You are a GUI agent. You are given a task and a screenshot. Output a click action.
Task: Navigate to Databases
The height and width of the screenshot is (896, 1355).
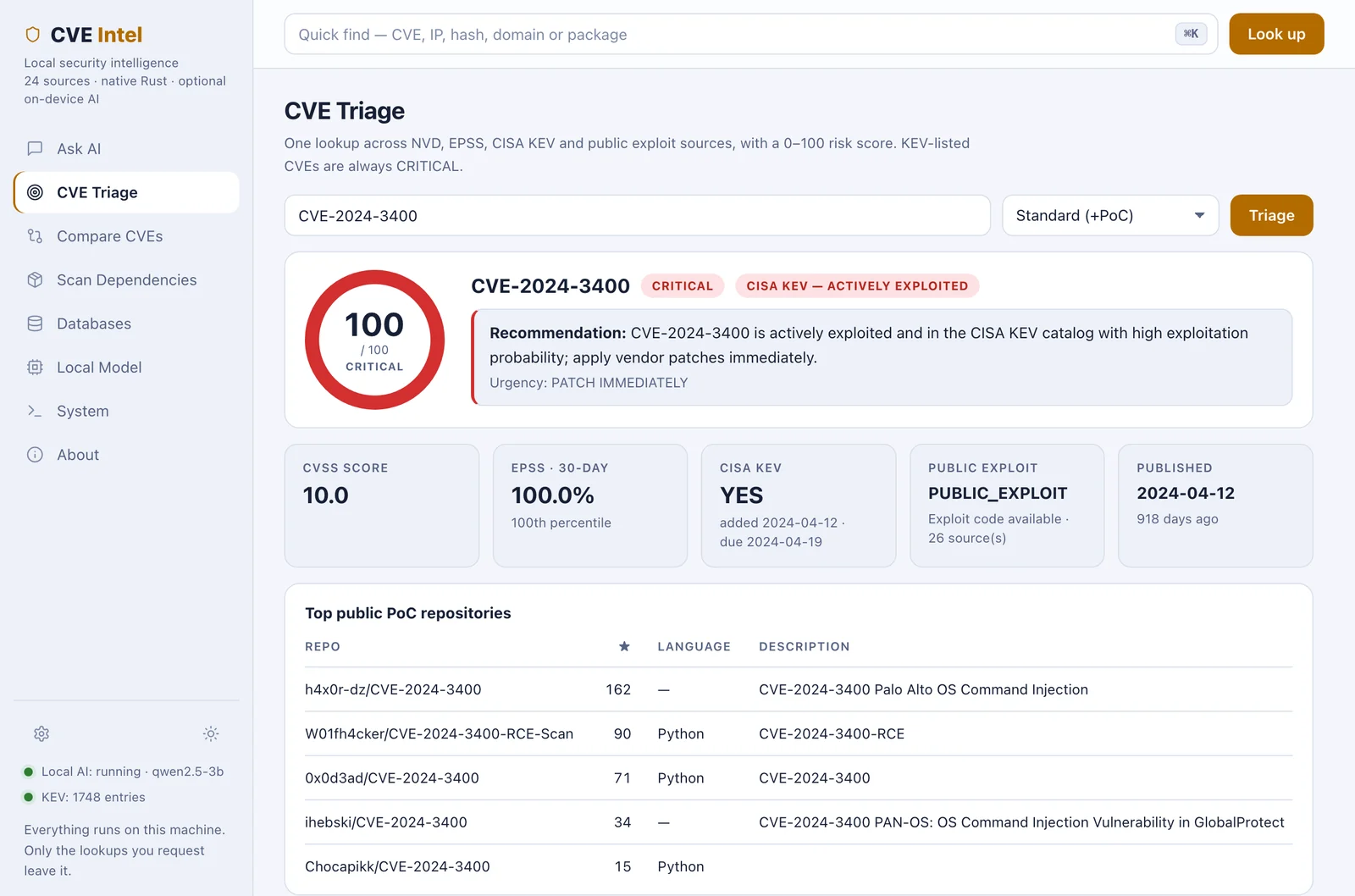coord(126,324)
